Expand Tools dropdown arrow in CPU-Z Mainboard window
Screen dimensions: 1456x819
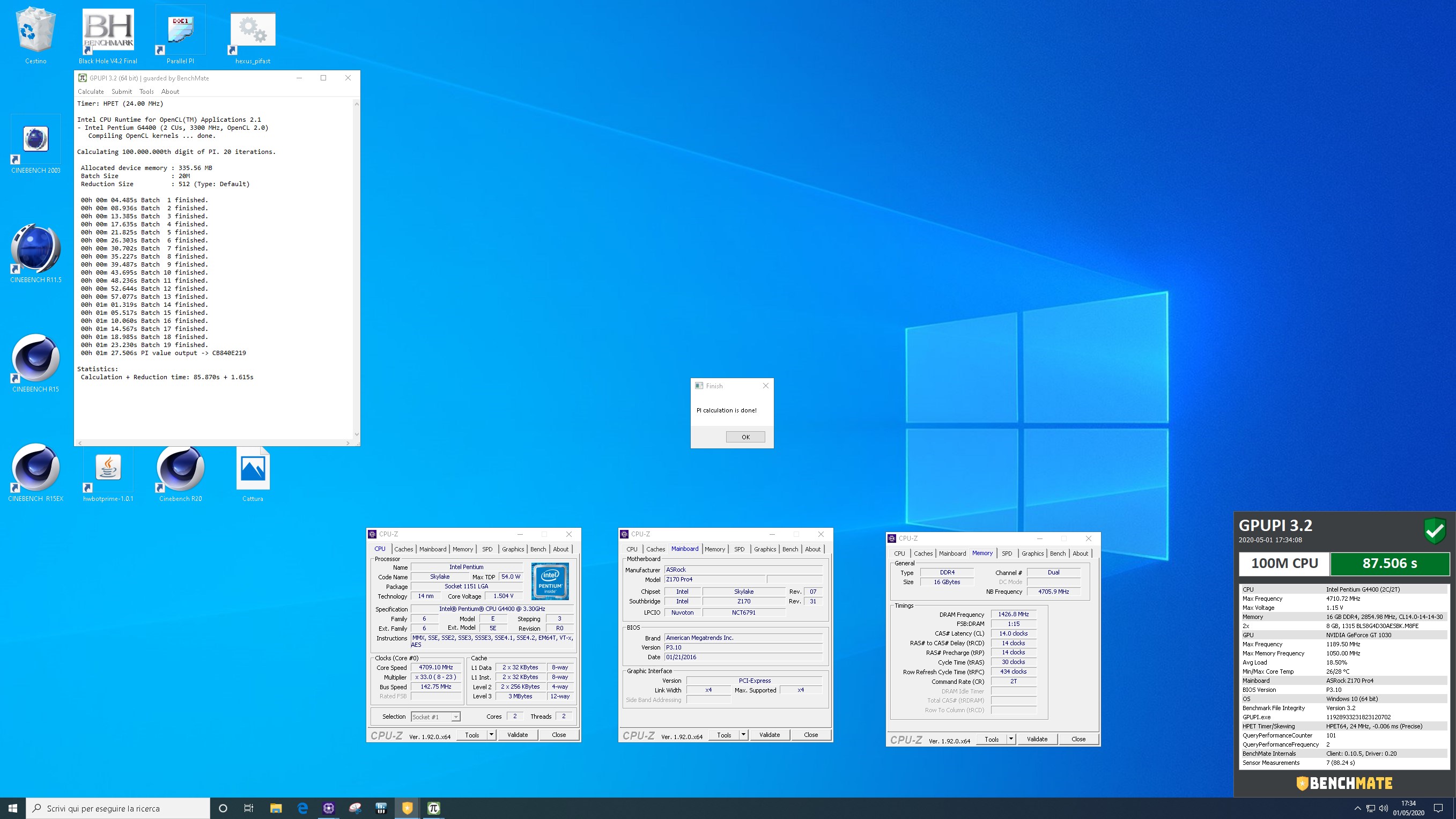[x=743, y=735]
